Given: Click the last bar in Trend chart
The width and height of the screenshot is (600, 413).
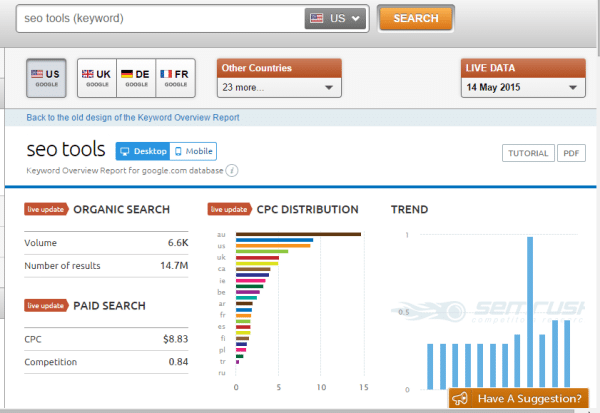Looking at the screenshot, I should [567, 354].
